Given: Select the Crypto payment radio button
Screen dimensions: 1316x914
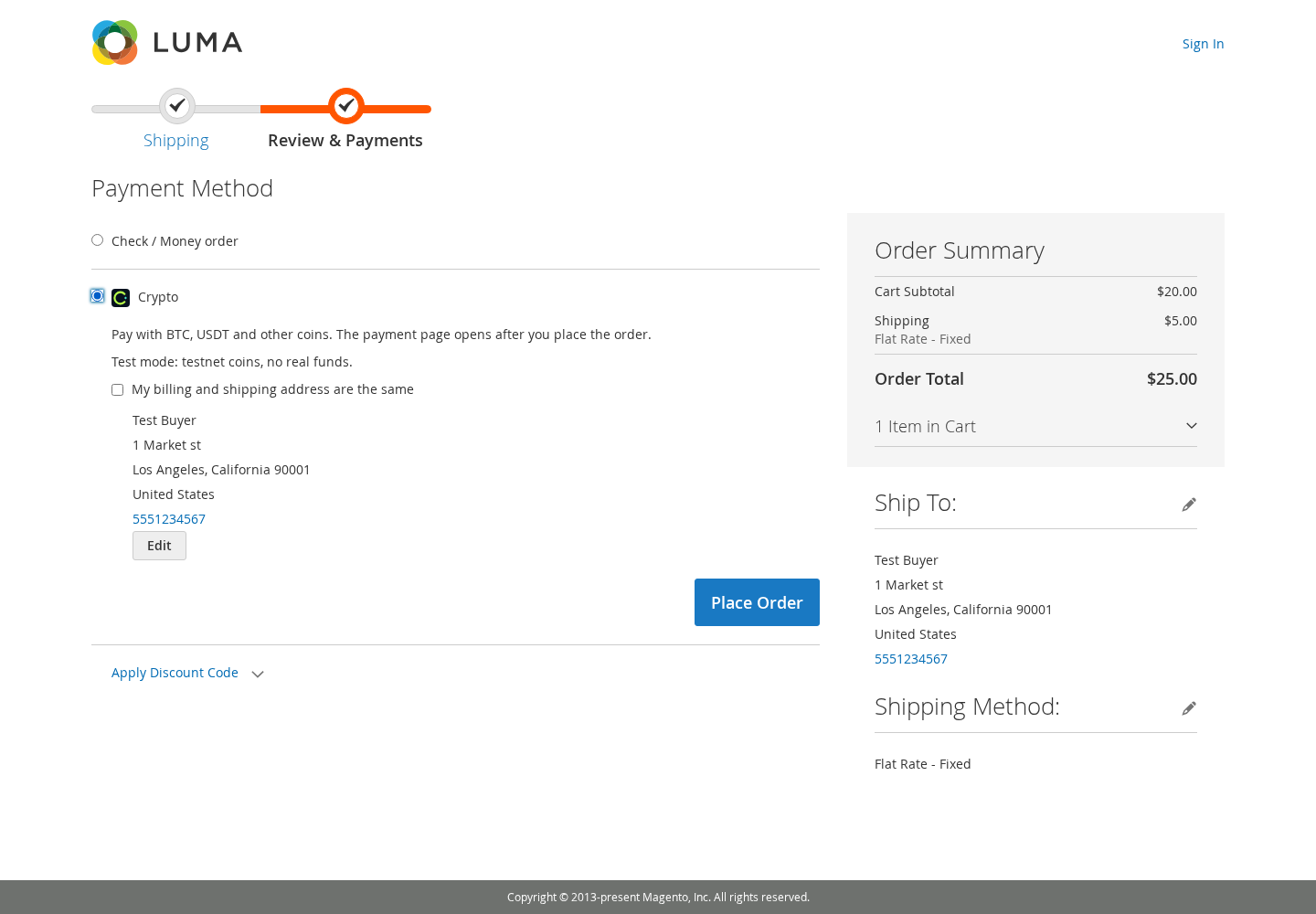Looking at the screenshot, I should pos(97,296).
